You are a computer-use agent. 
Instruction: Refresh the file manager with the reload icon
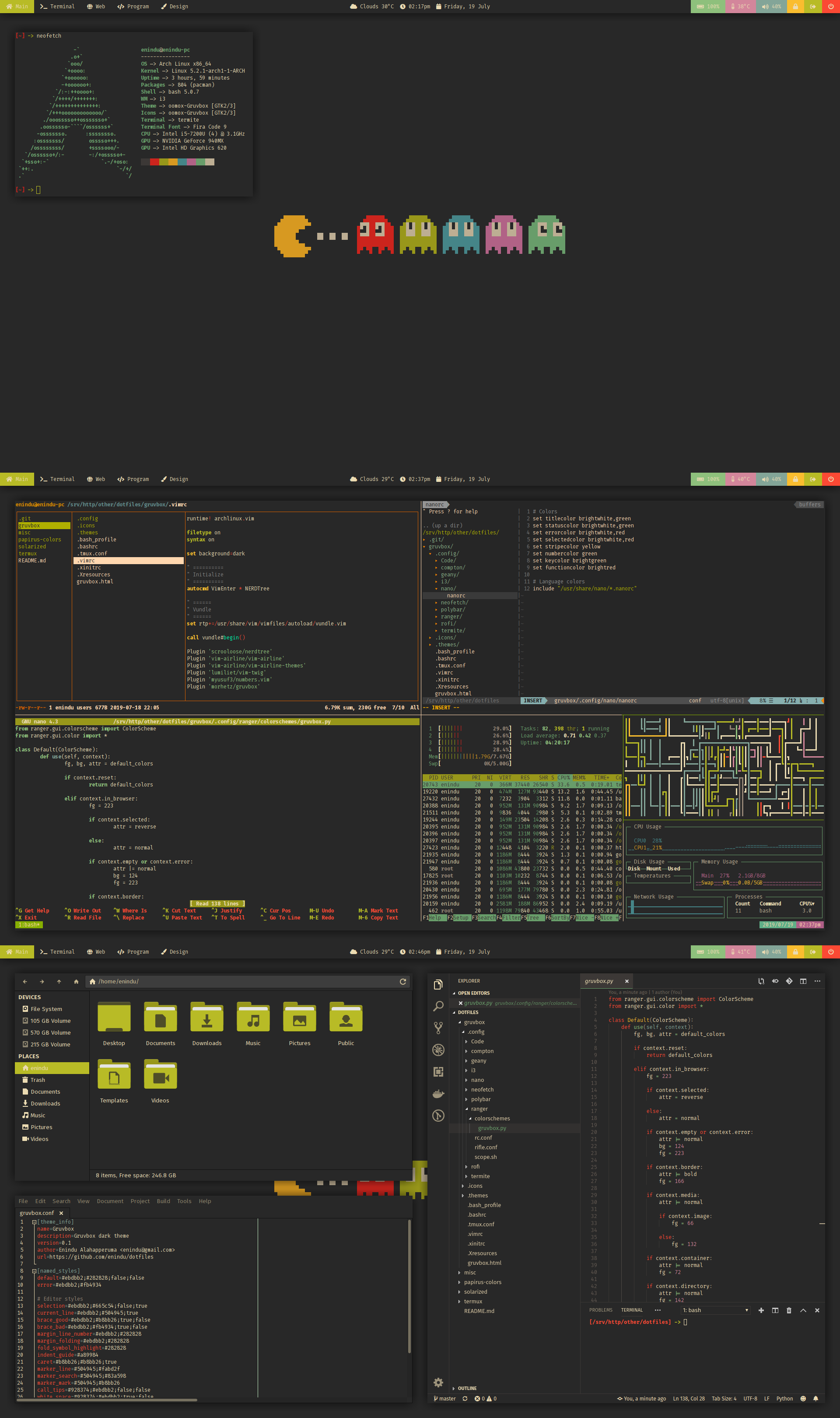(402, 981)
